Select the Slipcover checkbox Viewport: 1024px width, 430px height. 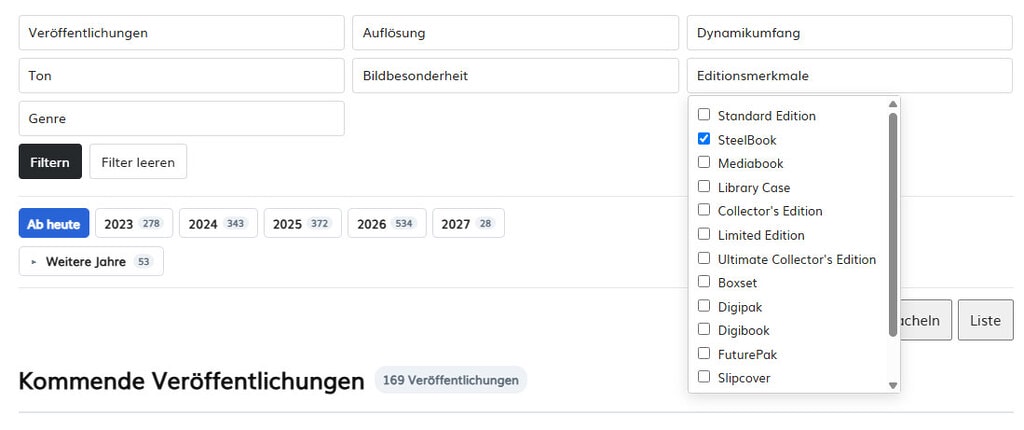click(703, 378)
